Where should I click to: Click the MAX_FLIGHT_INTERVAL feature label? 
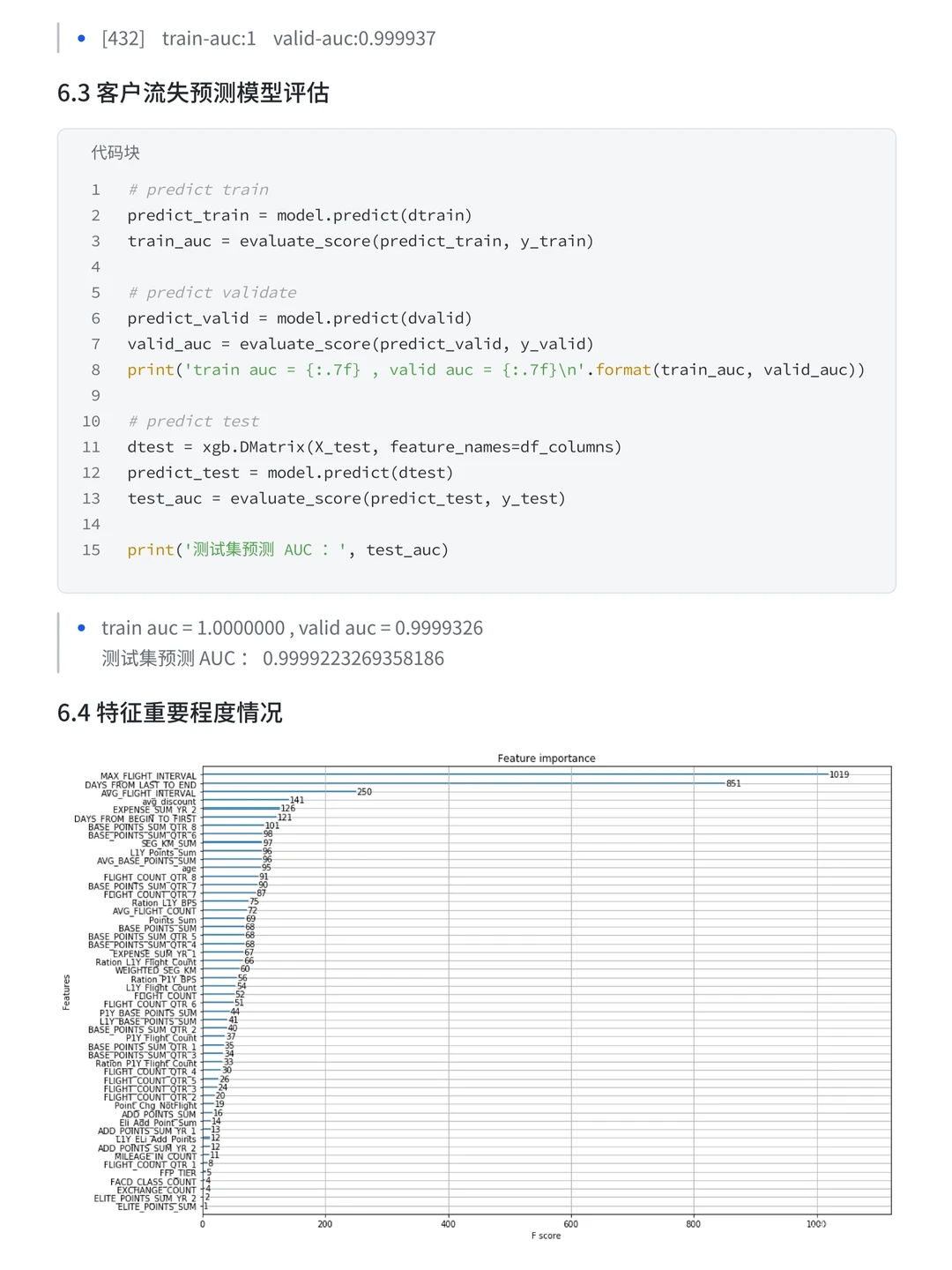click(x=148, y=776)
